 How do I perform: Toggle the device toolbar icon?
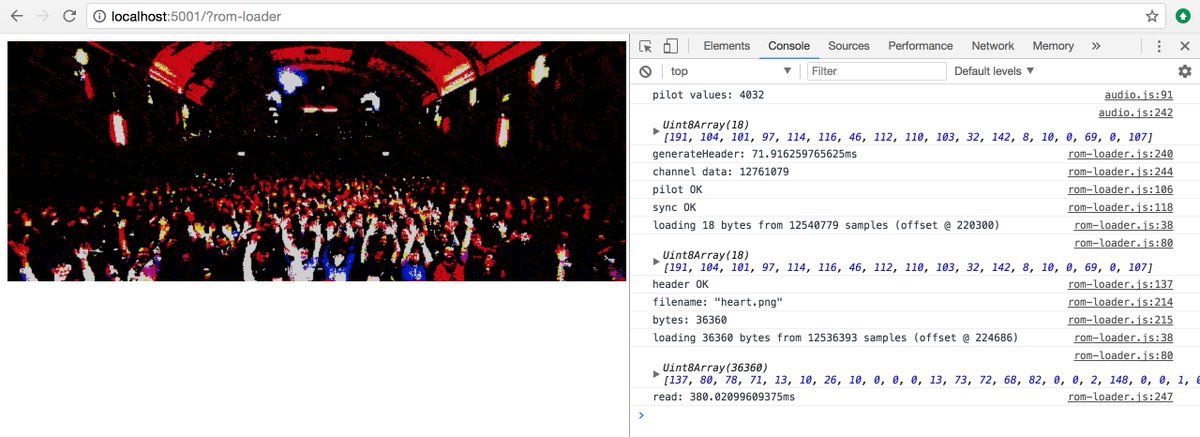click(670, 46)
